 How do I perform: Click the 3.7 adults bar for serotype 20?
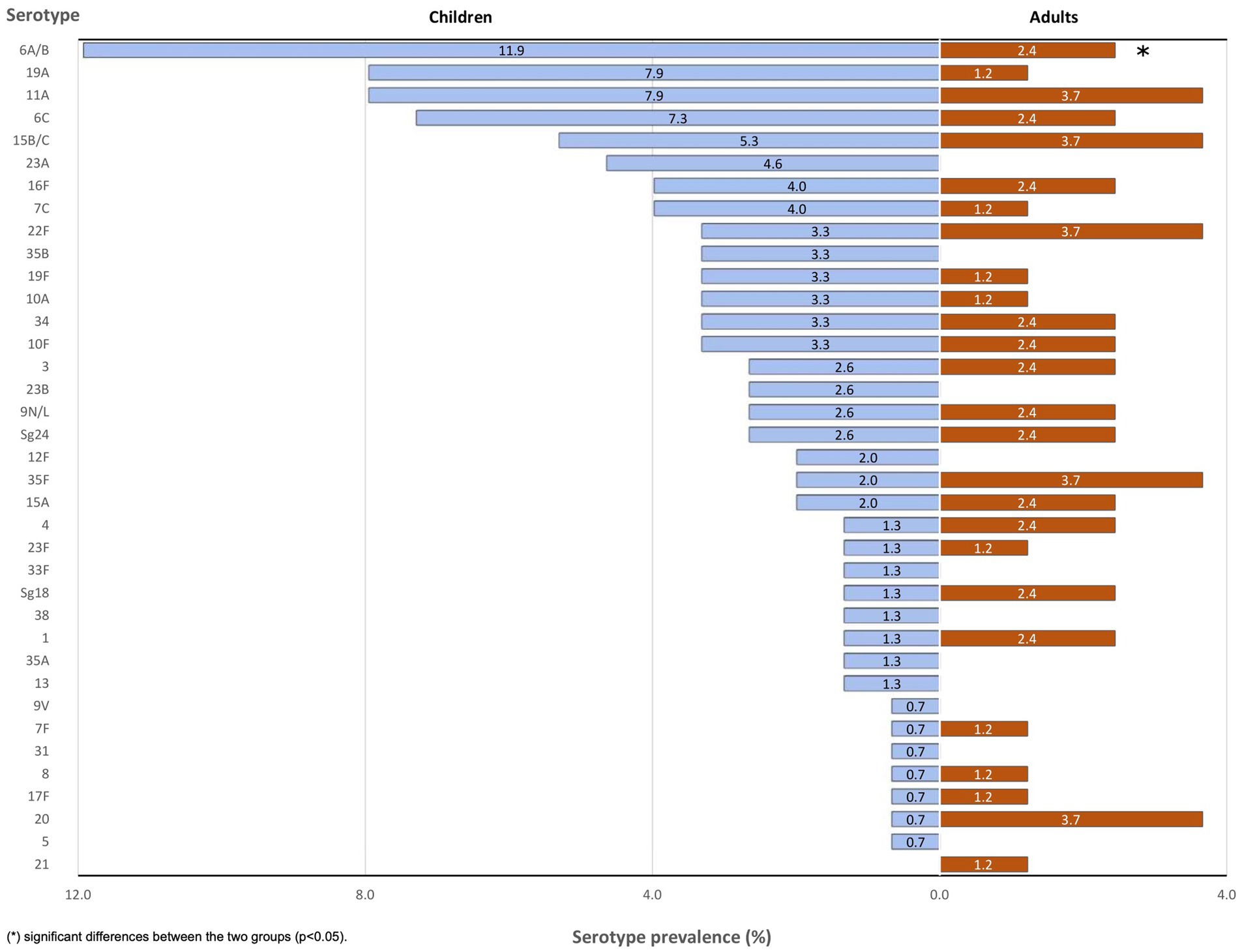point(1071,818)
